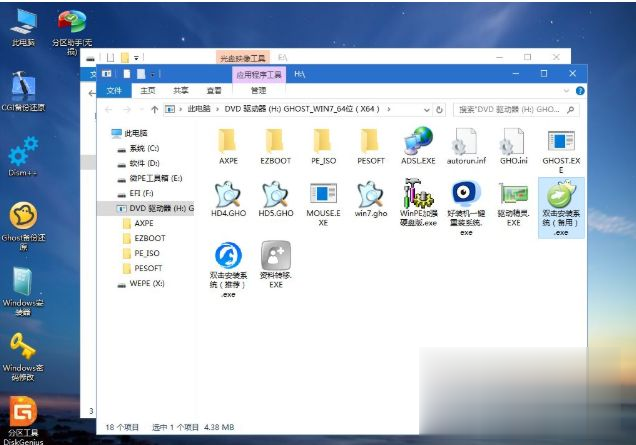
Task: Click the back window's back arrow
Action: click(x=92, y=94)
